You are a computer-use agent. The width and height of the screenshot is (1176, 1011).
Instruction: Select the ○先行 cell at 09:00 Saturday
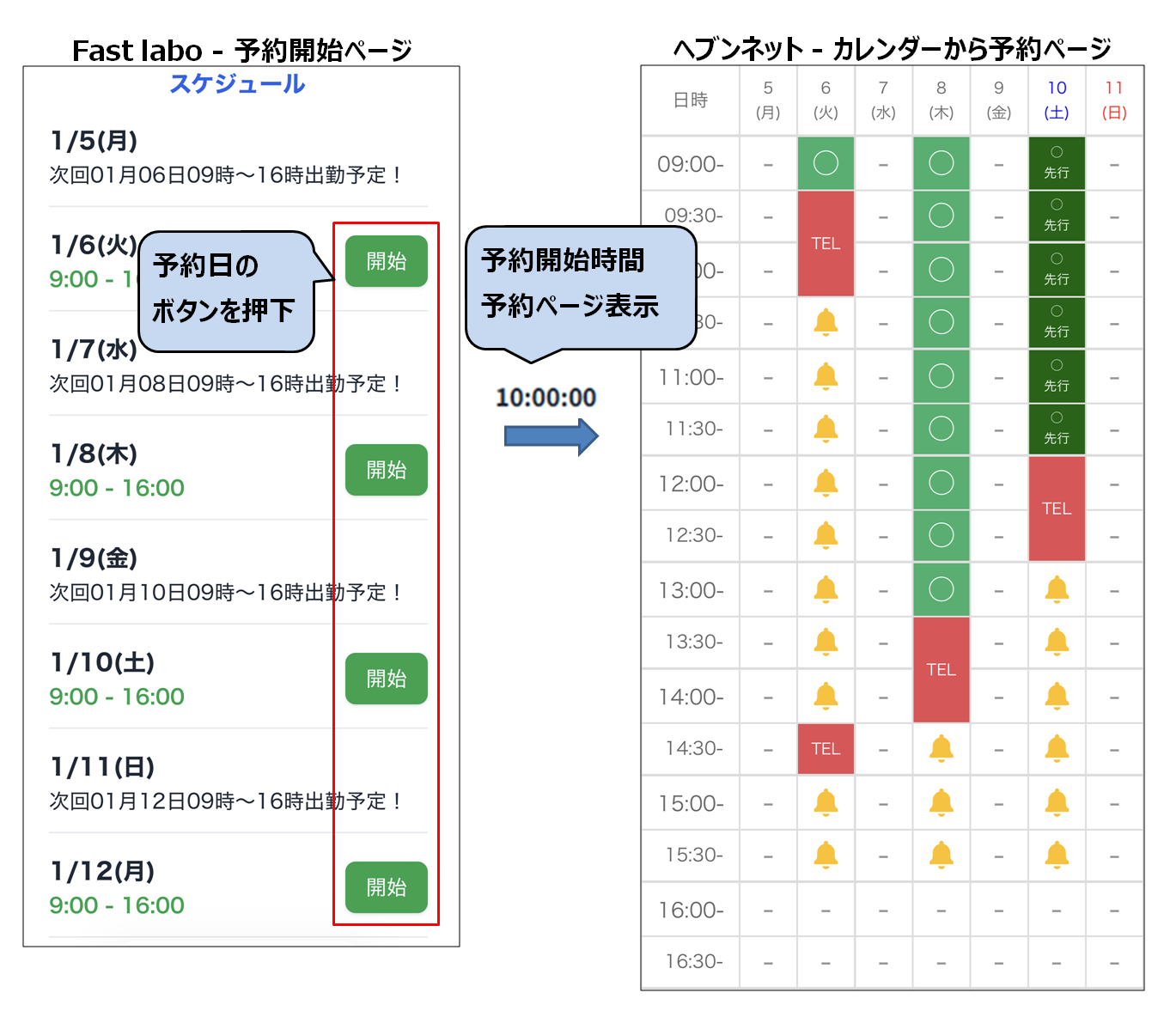click(1057, 163)
